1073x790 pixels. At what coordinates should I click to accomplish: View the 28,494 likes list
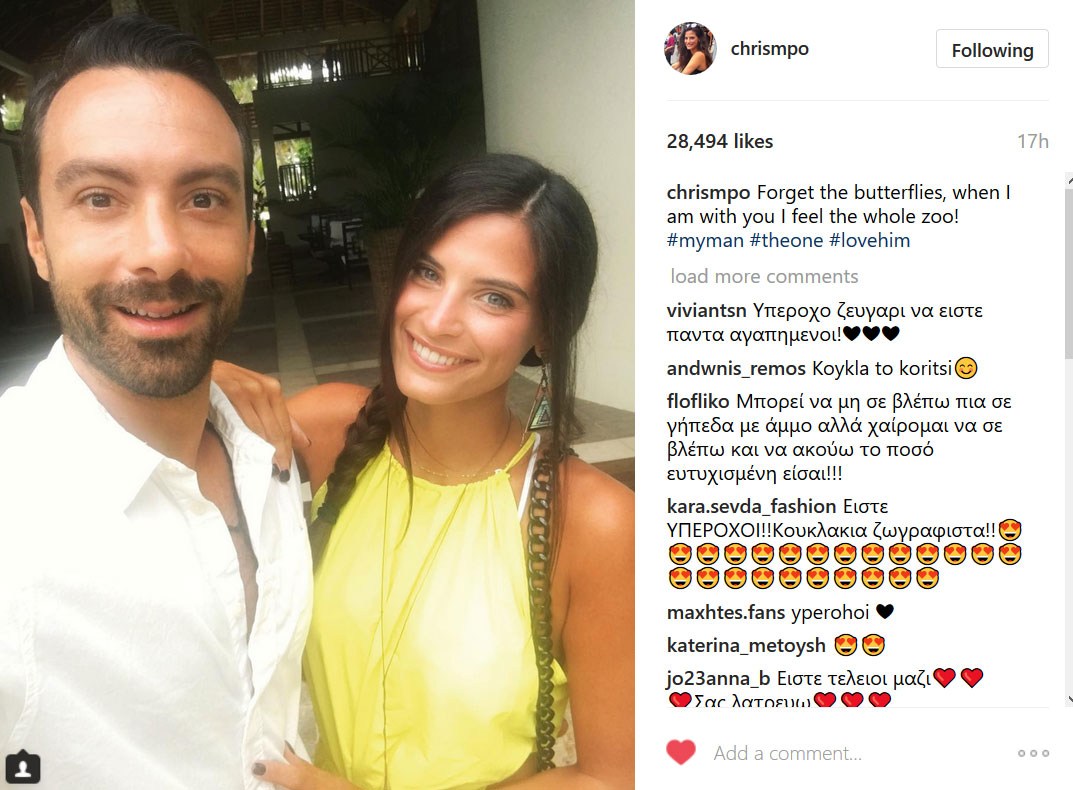coord(720,141)
